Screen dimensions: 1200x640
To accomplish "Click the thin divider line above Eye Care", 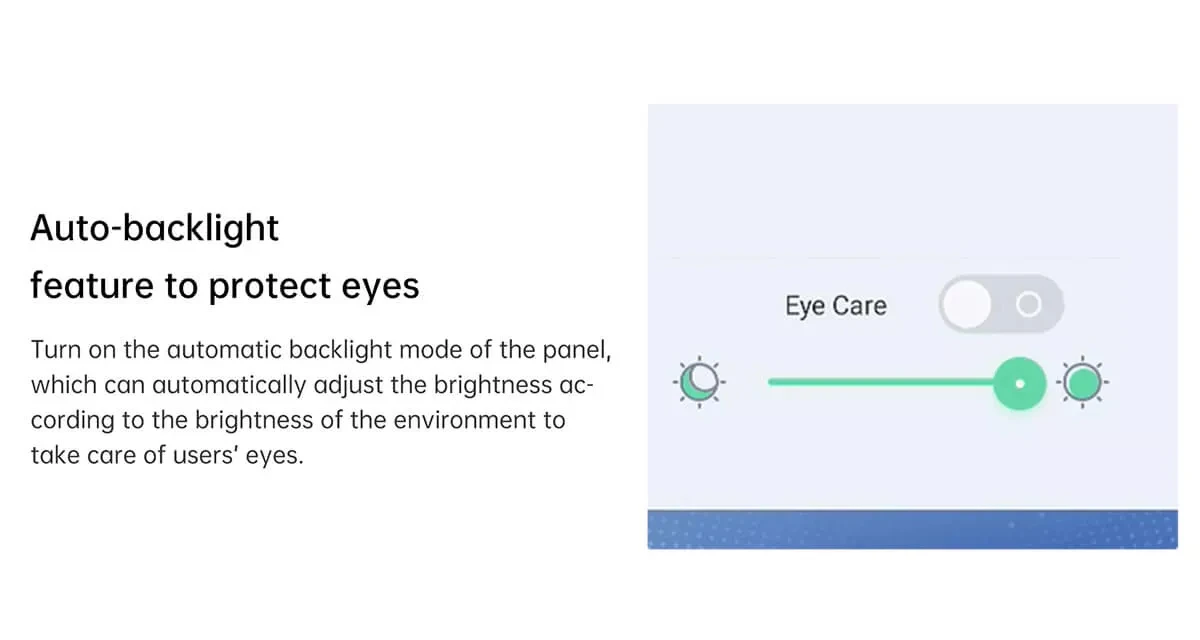I will coord(900,257).
